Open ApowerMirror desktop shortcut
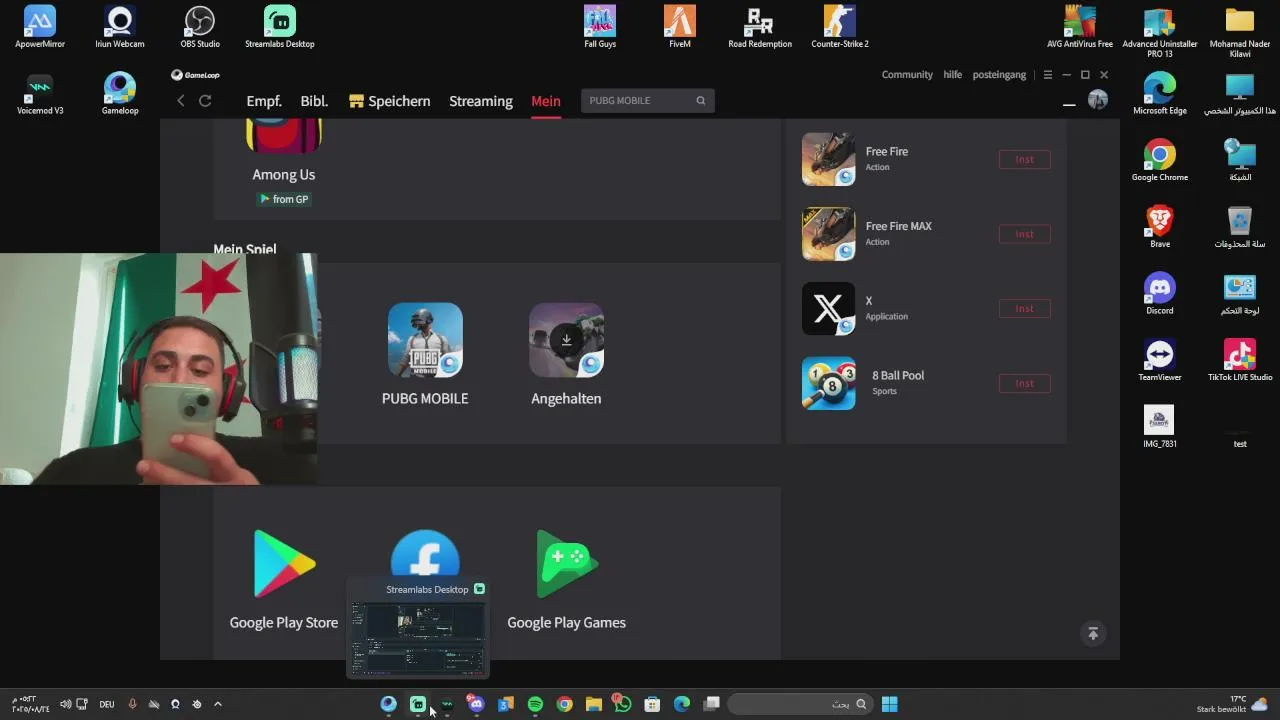 tap(40, 27)
